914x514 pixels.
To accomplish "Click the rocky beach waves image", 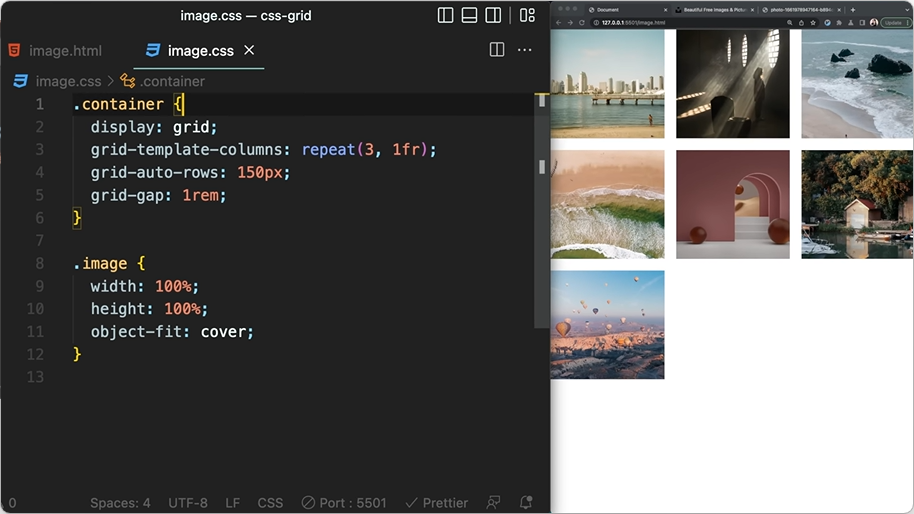I will click(x=857, y=84).
